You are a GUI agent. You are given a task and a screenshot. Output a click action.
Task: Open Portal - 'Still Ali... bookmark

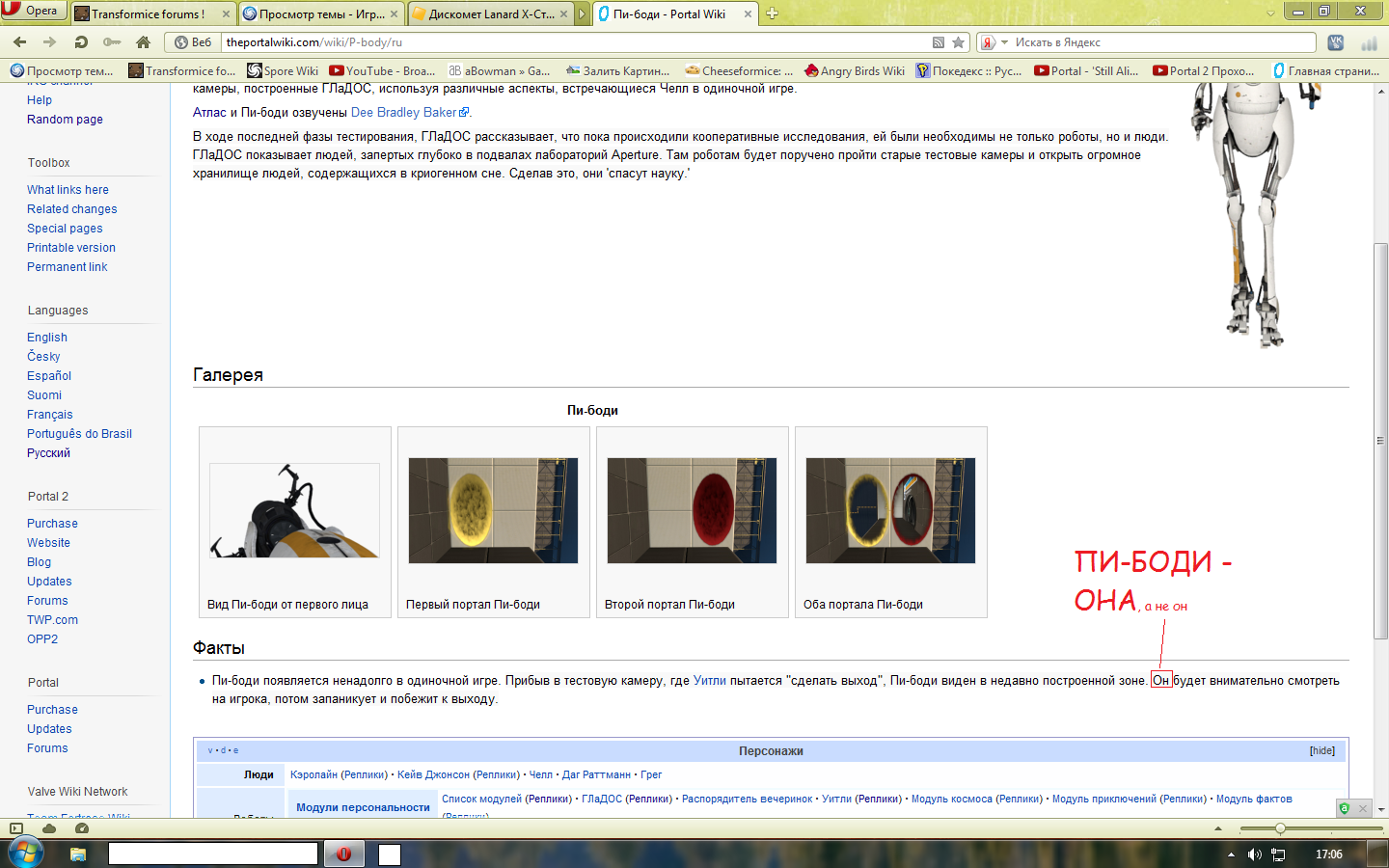[1086, 70]
